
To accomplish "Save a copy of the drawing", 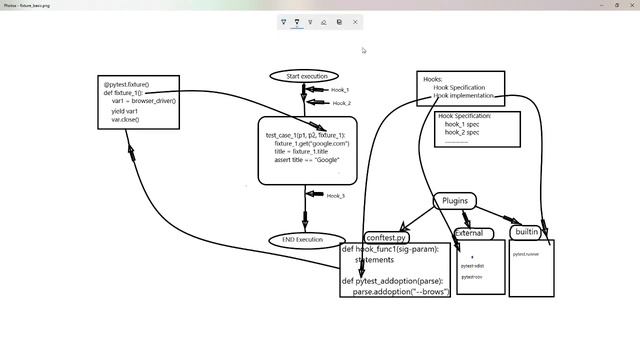I will 339,22.
